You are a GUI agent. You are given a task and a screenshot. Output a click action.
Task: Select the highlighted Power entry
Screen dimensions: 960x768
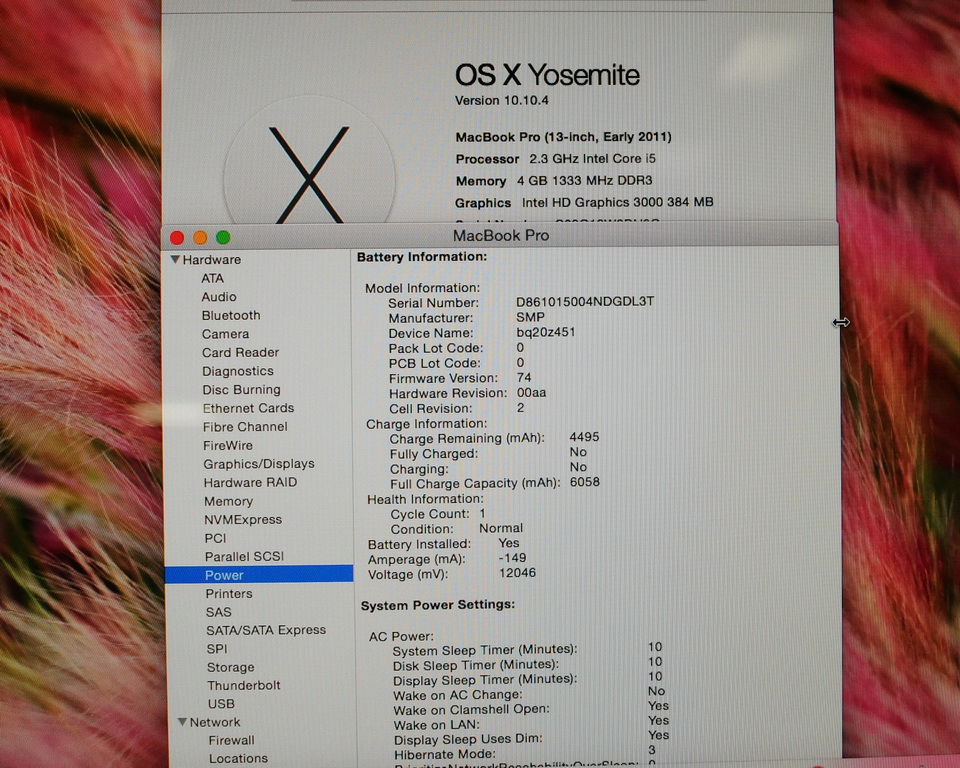(259, 574)
